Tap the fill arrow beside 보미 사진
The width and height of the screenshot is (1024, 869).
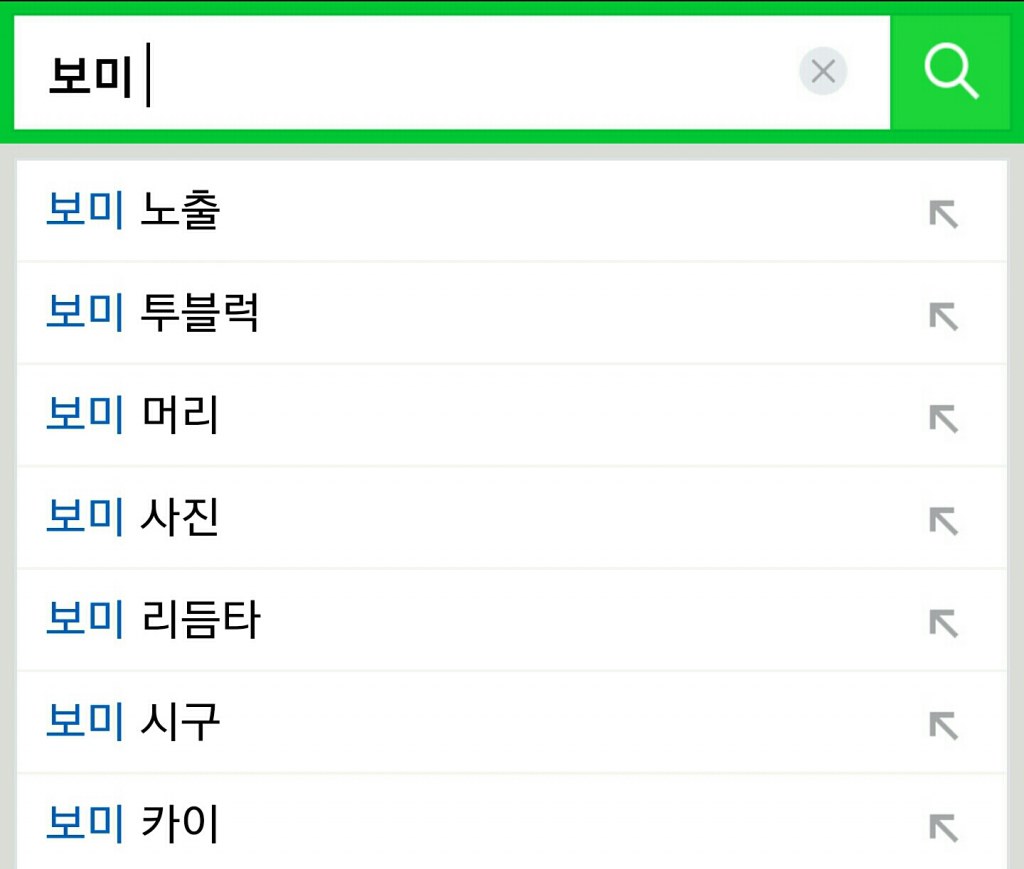tap(943, 520)
